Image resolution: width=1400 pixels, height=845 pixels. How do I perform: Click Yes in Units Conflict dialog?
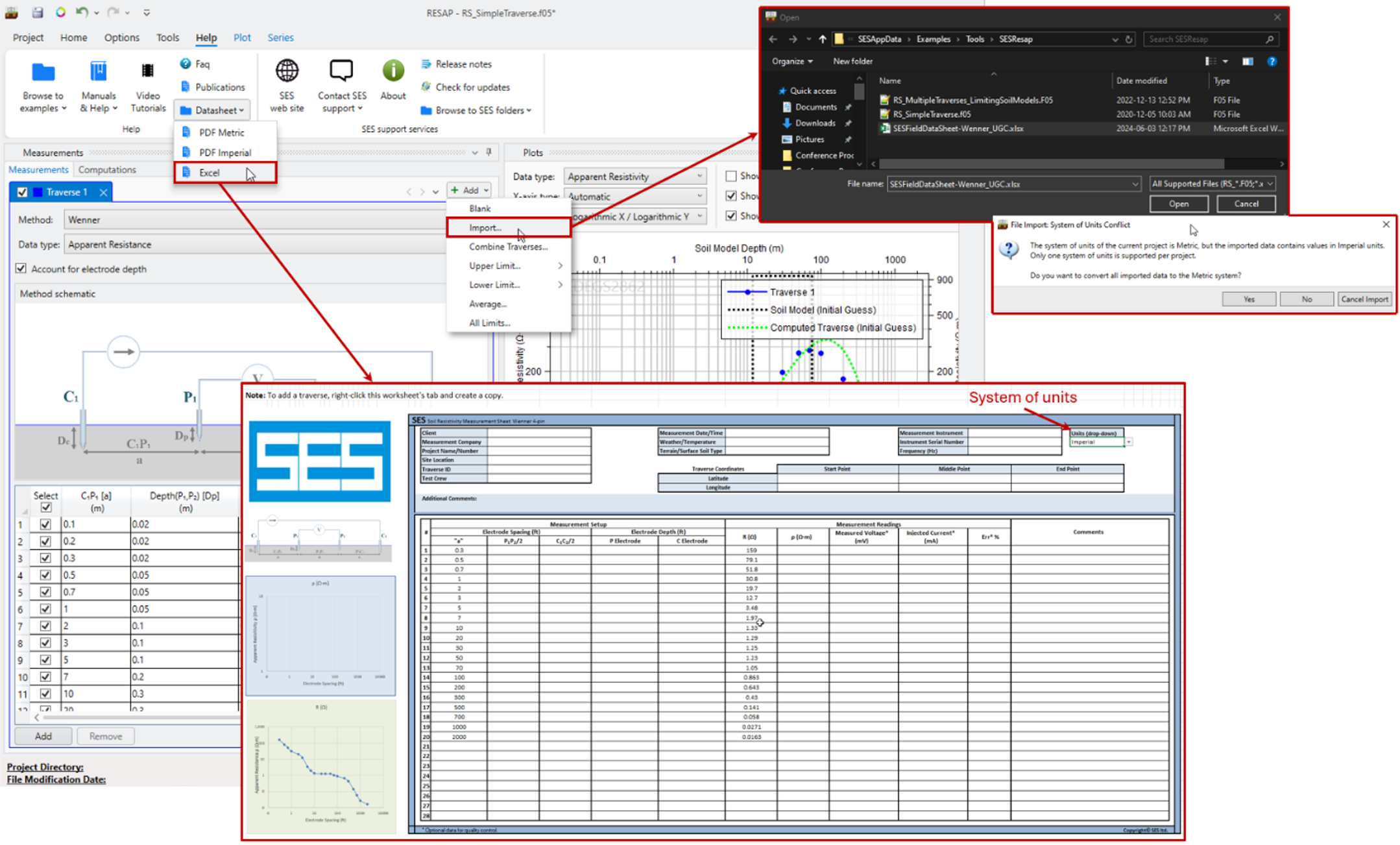1249,299
